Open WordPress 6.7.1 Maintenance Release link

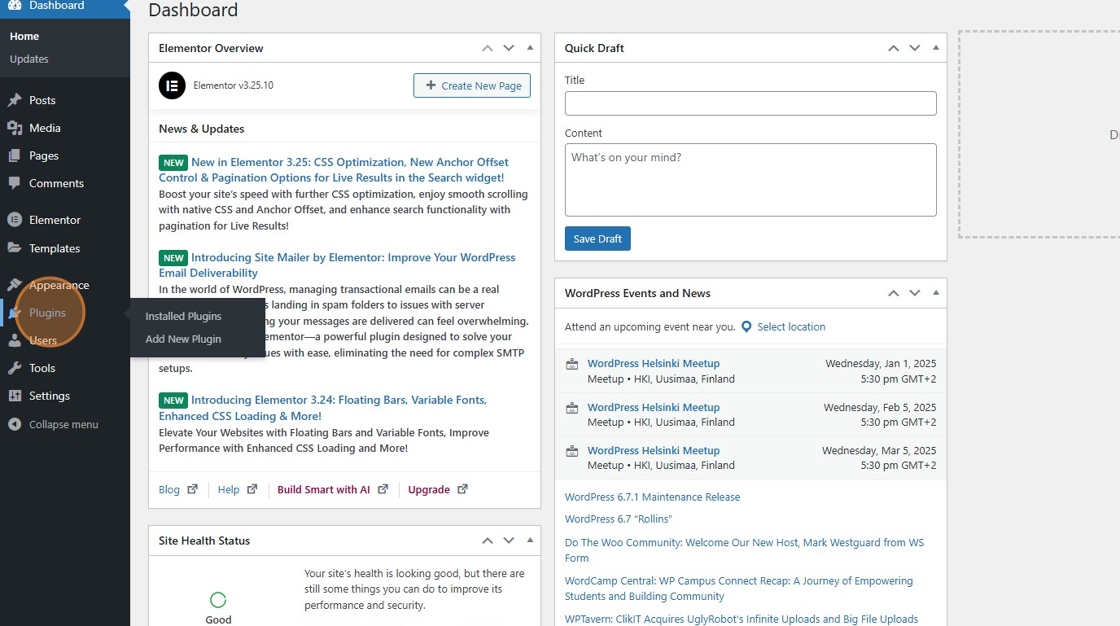pos(652,497)
